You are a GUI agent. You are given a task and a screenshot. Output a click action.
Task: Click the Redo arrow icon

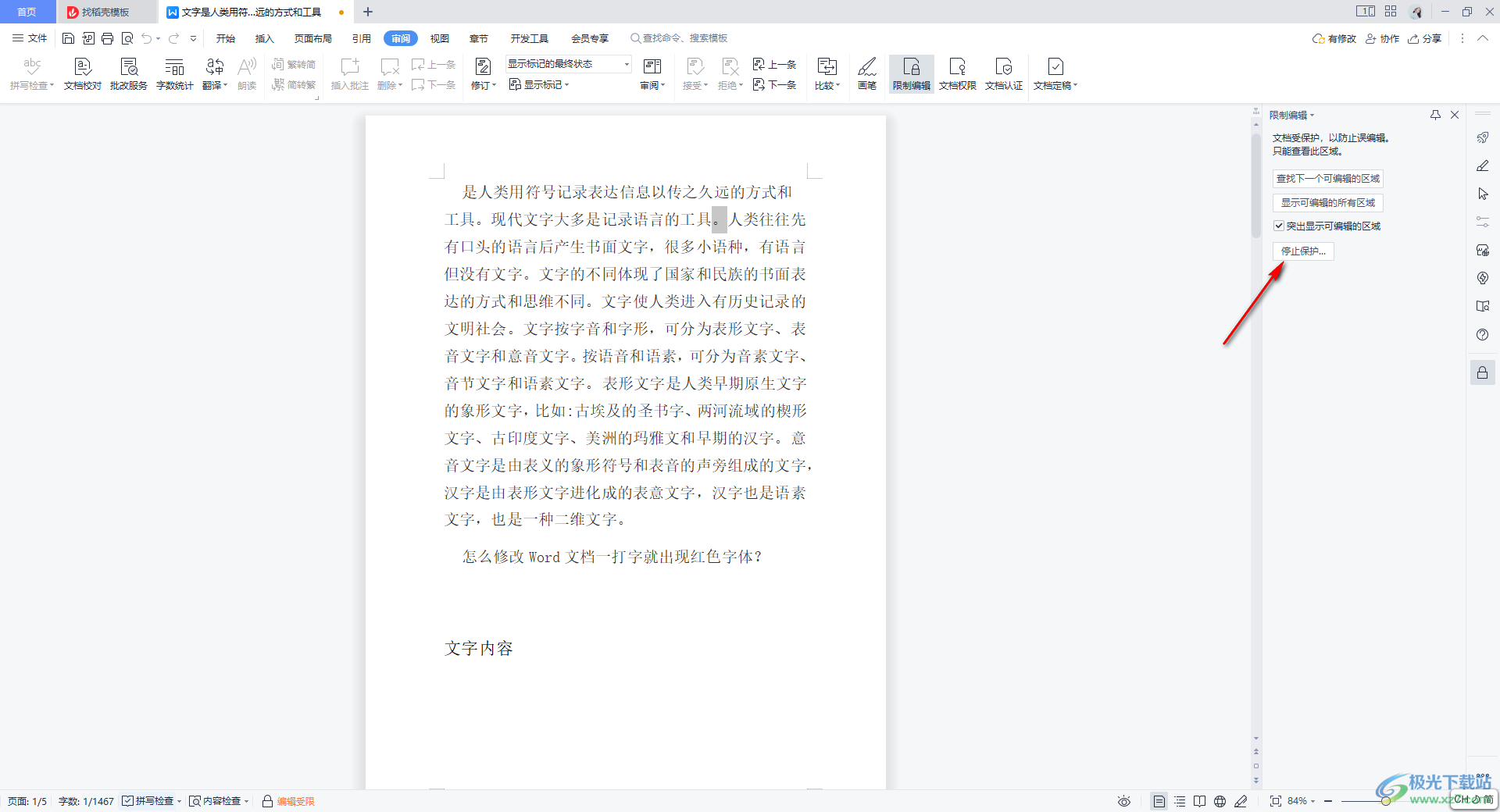click(173, 38)
